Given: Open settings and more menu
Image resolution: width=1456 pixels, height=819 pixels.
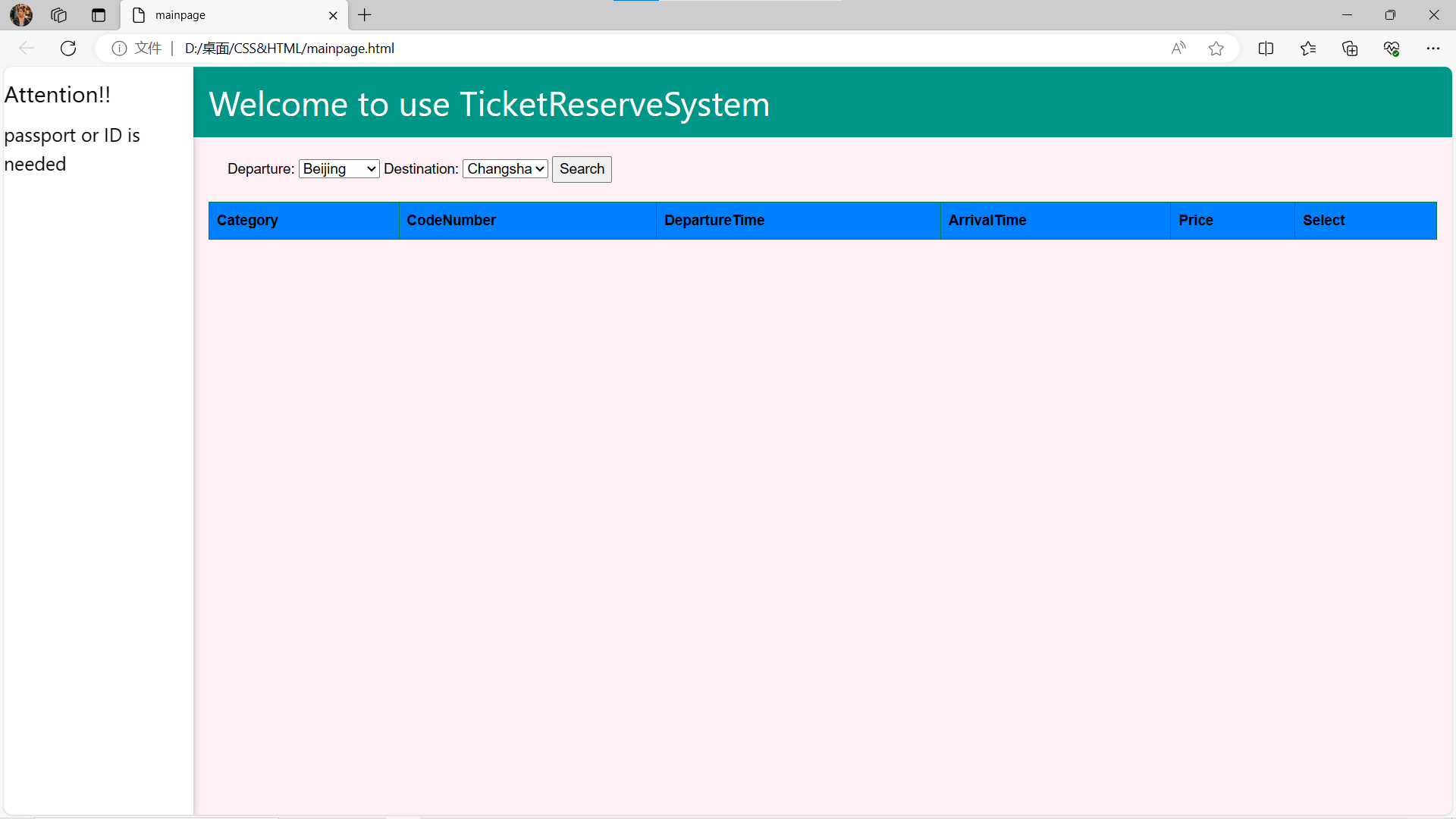Looking at the screenshot, I should click(1432, 49).
